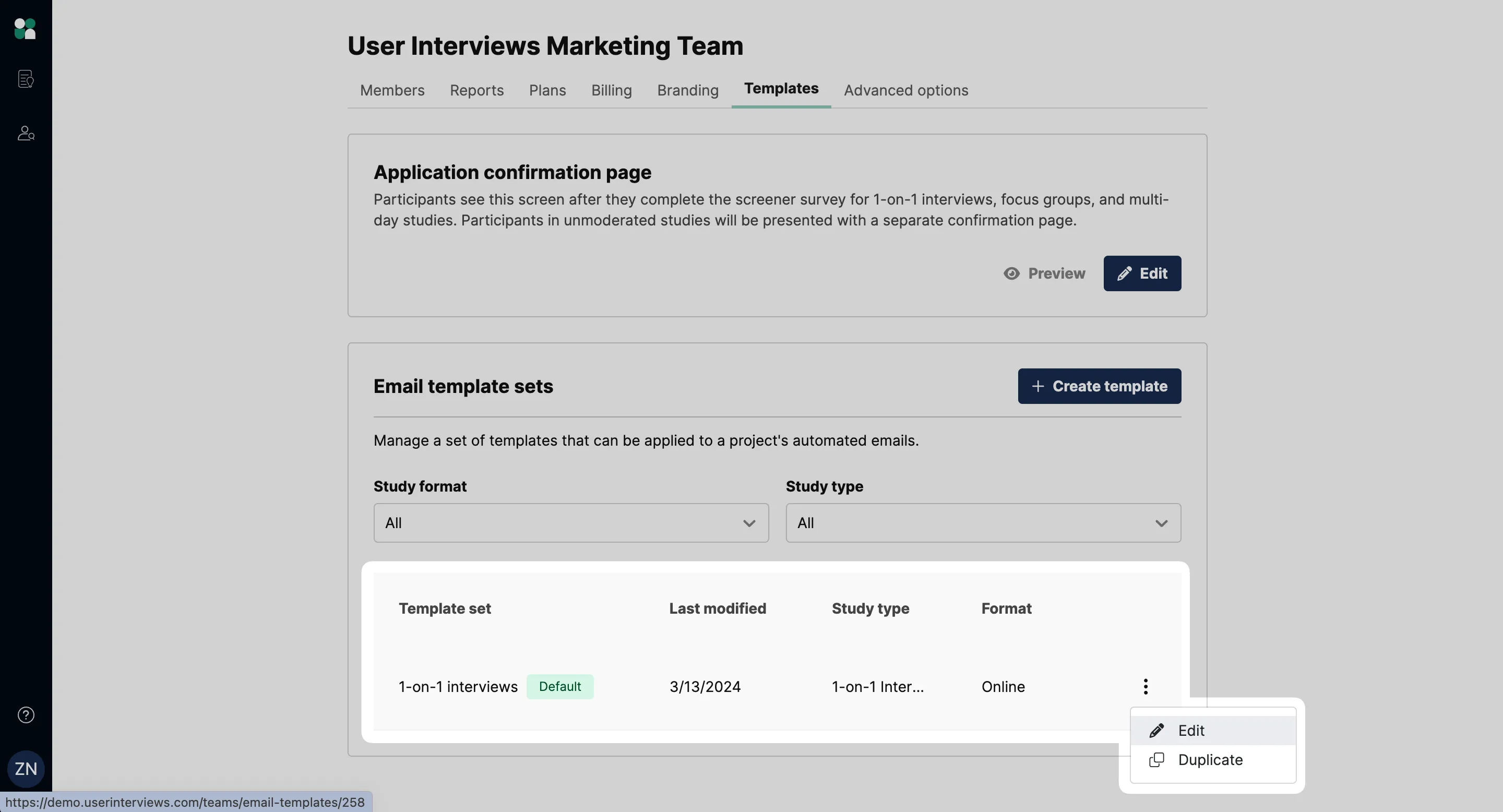Click the plus icon on Create template
Viewport: 1503px width, 812px height.
pyautogui.click(x=1037, y=386)
